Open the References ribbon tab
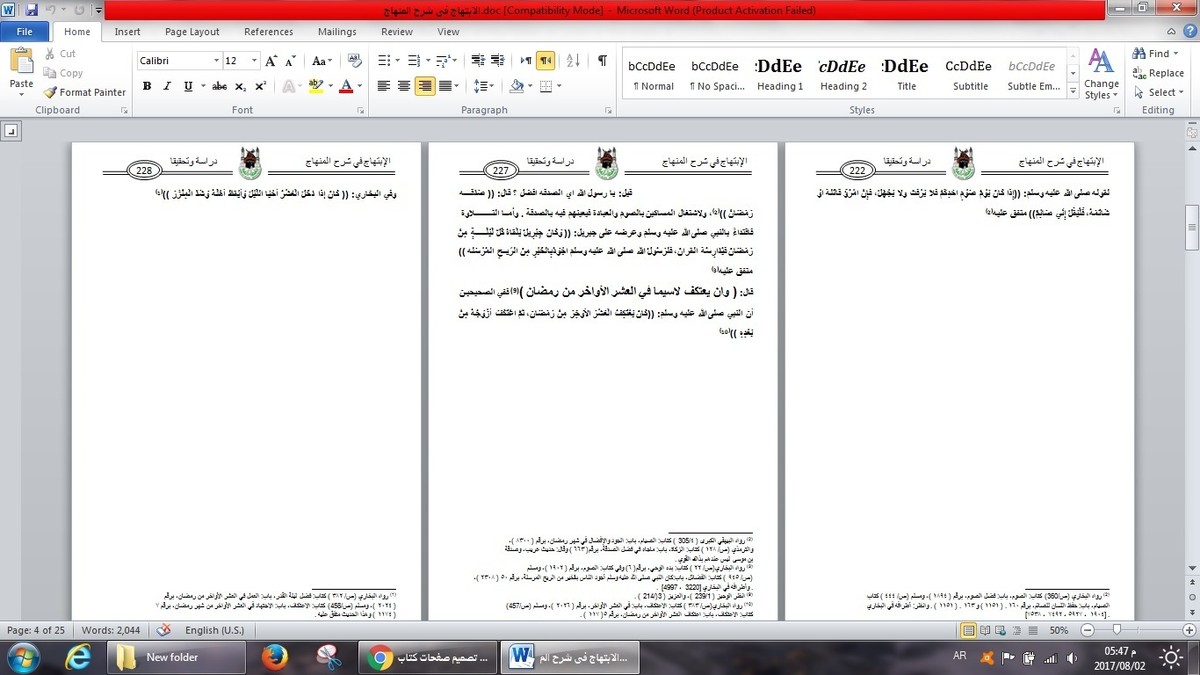Image resolution: width=1200 pixels, height=675 pixels. [268, 32]
